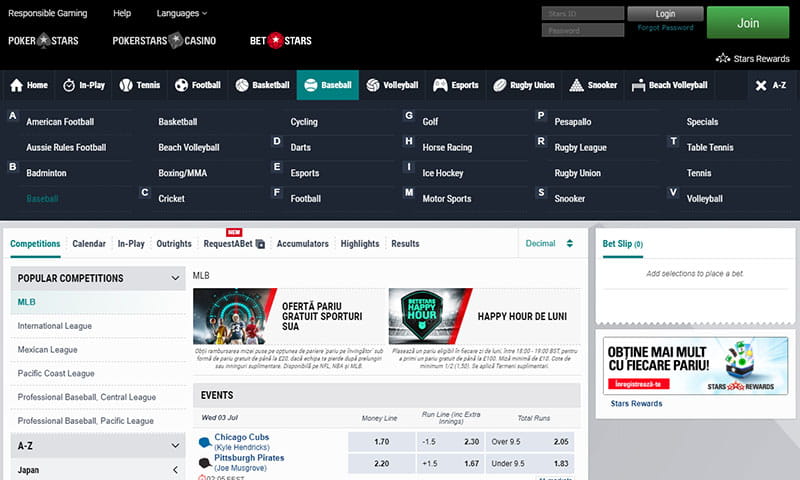Expand the Japan competitions row
Screen dimensions: 800x480
(x=97, y=470)
